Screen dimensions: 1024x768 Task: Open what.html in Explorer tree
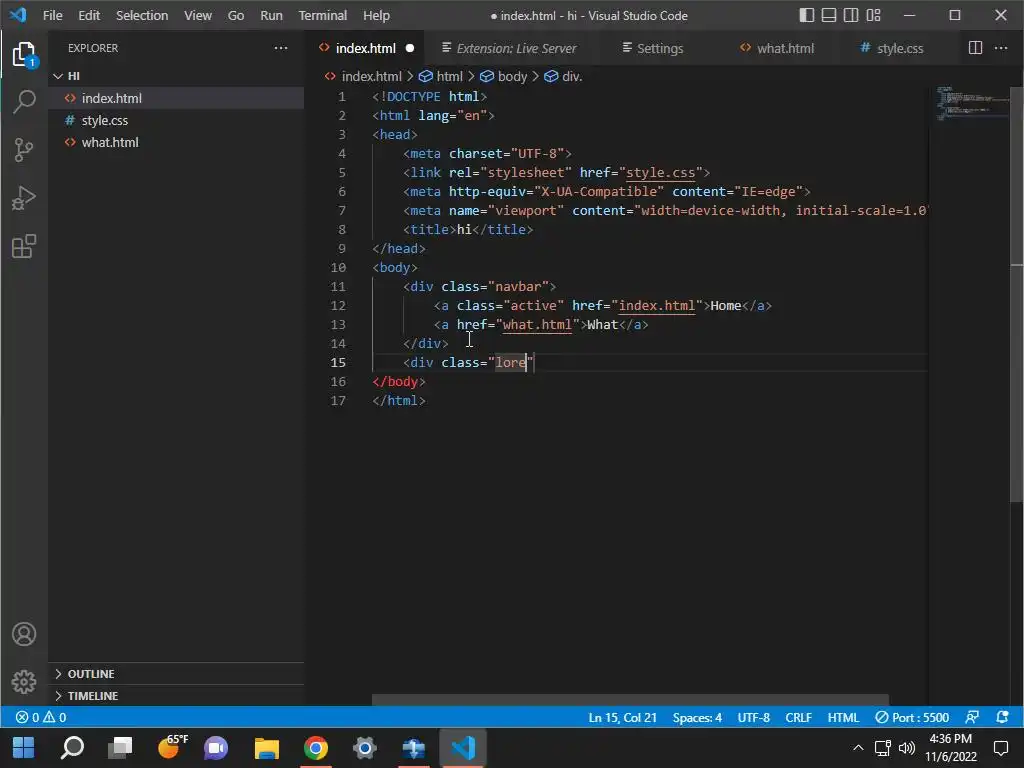176,142
